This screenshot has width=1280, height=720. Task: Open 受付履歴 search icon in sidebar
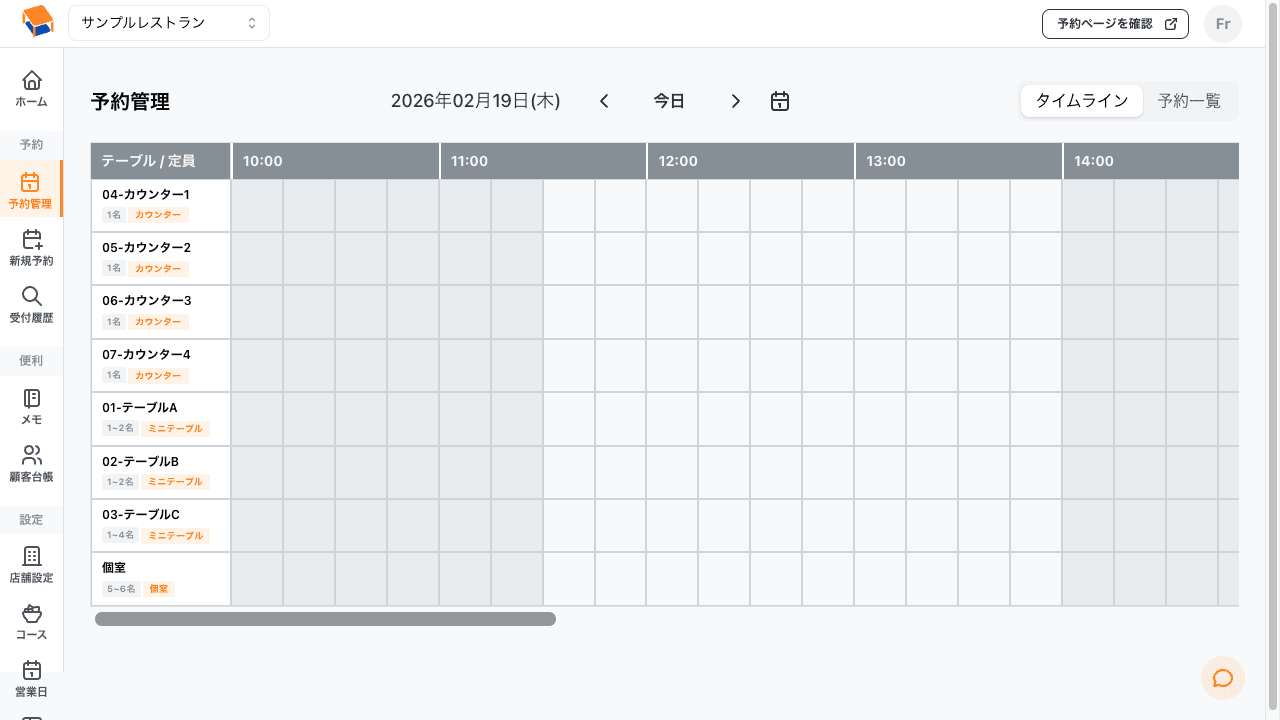[32, 297]
